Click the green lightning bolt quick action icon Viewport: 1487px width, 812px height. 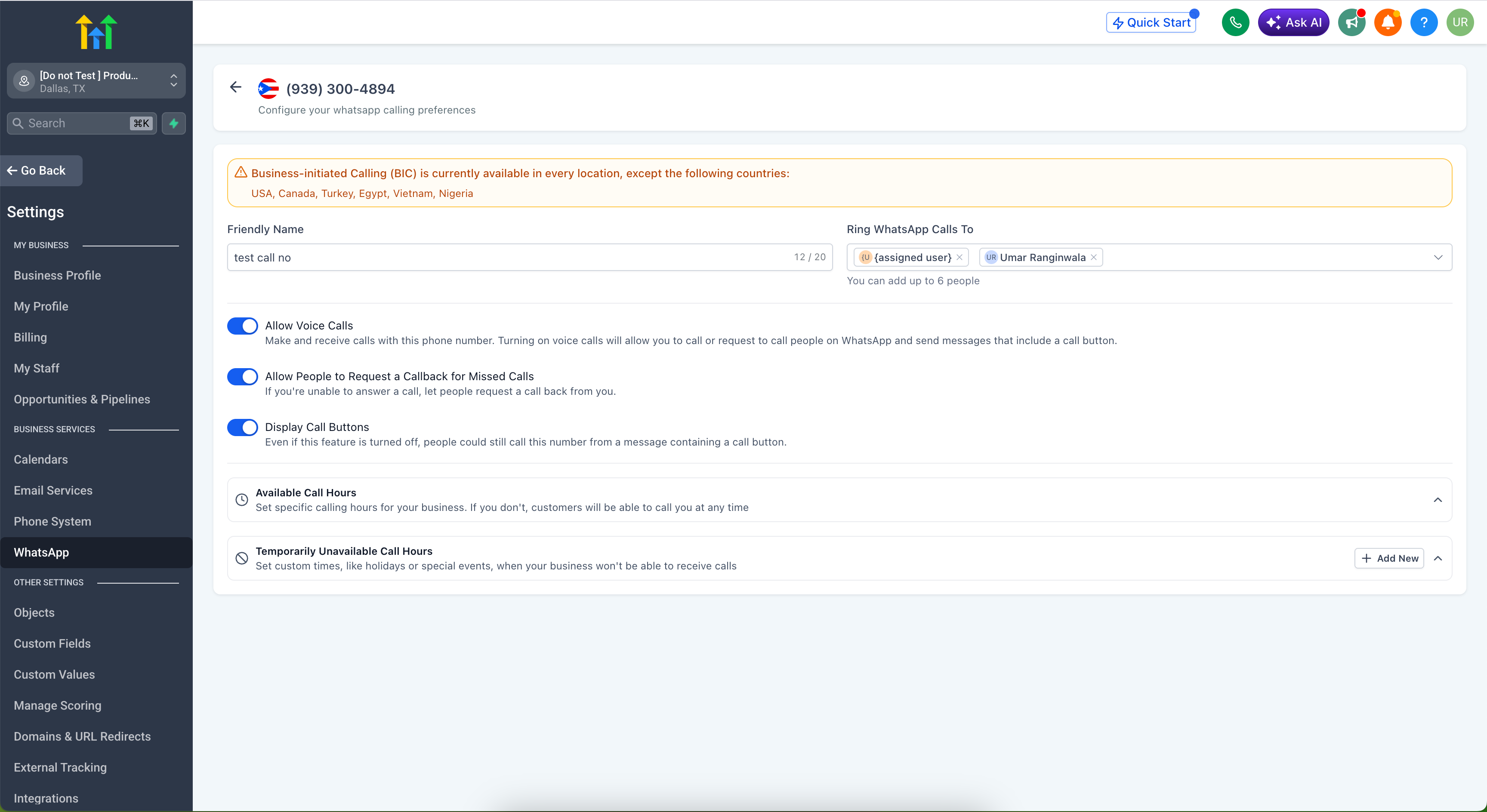(174, 123)
